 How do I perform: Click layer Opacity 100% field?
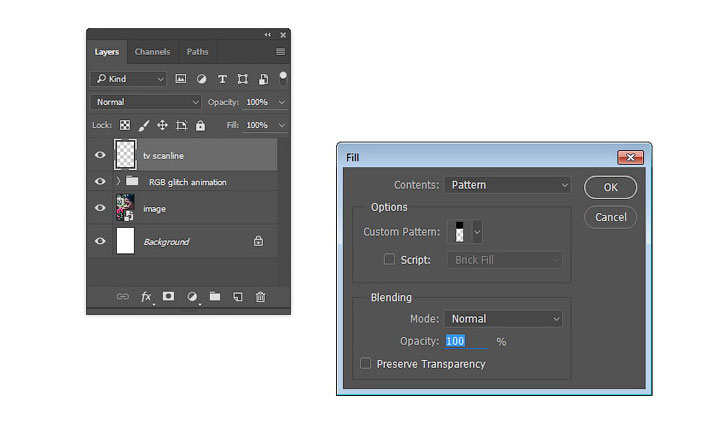(259, 102)
